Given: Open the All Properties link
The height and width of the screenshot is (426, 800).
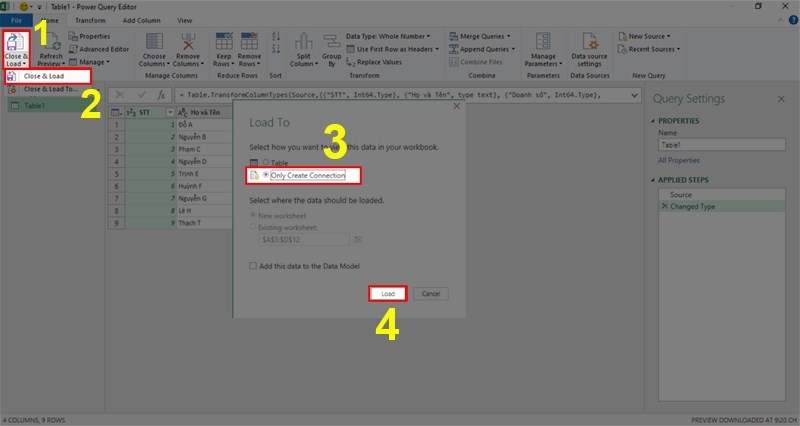Looking at the screenshot, I should pos(679,160).
